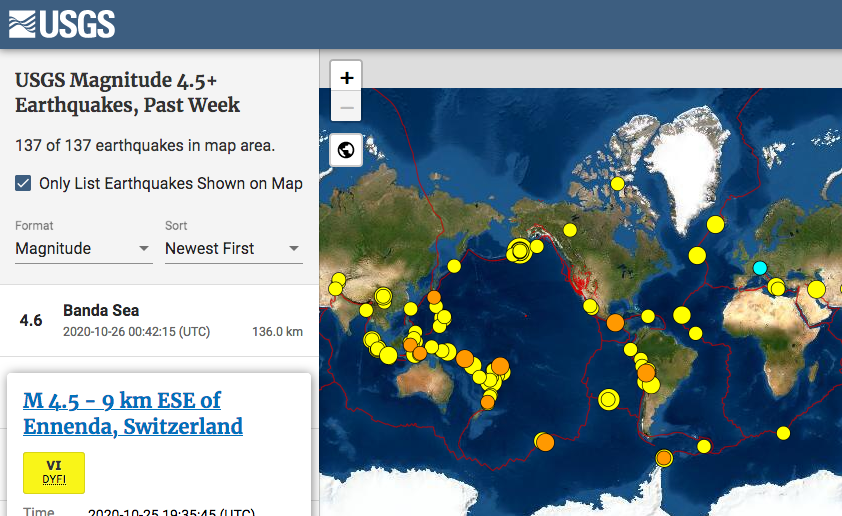This screenshot has height=516, width=842.
Task: Click the clustered yellow markers in Alaska
Action: pos(519,251)
